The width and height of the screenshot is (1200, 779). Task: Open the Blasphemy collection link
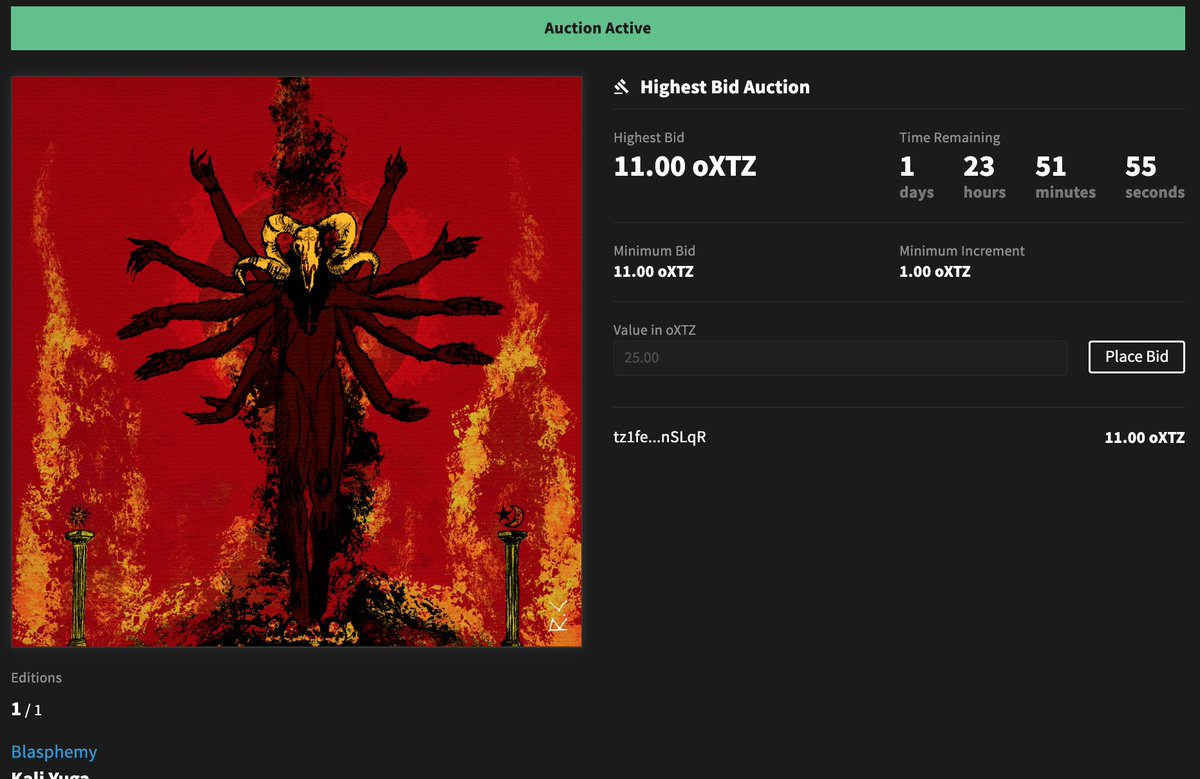tap(54, 751)
